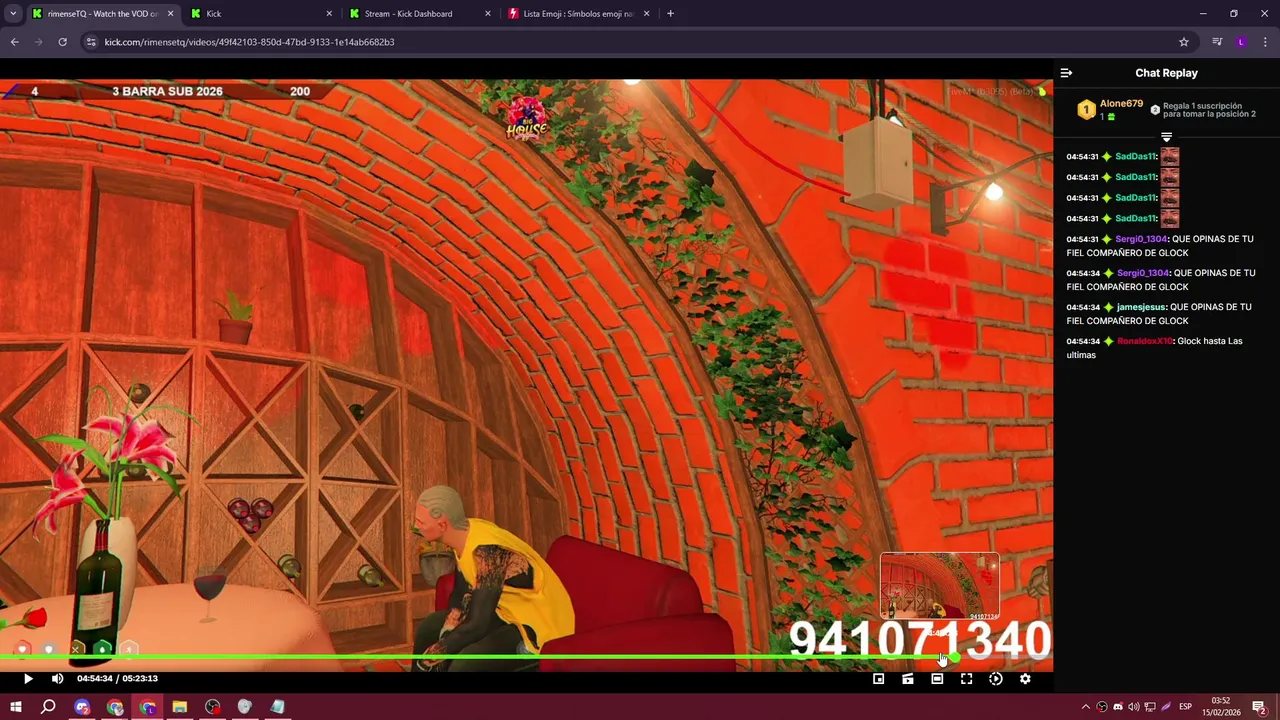Viewport: 1280px width, 720px height.
Task: Open the mini player picture-in-picture icon
Action: (878, 679)
